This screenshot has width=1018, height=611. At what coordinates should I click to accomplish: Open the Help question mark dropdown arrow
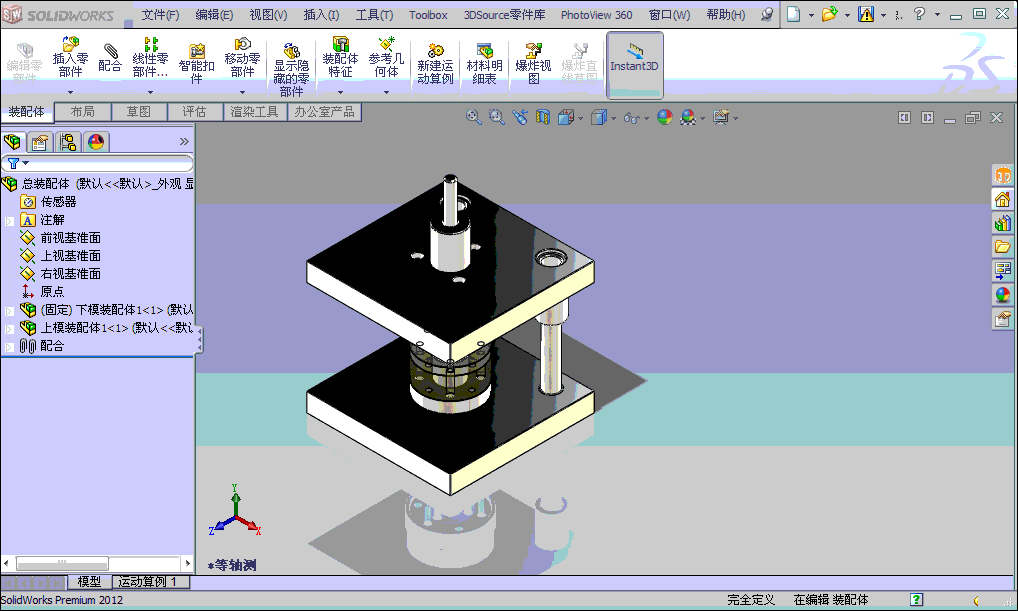tap(937, 15)
